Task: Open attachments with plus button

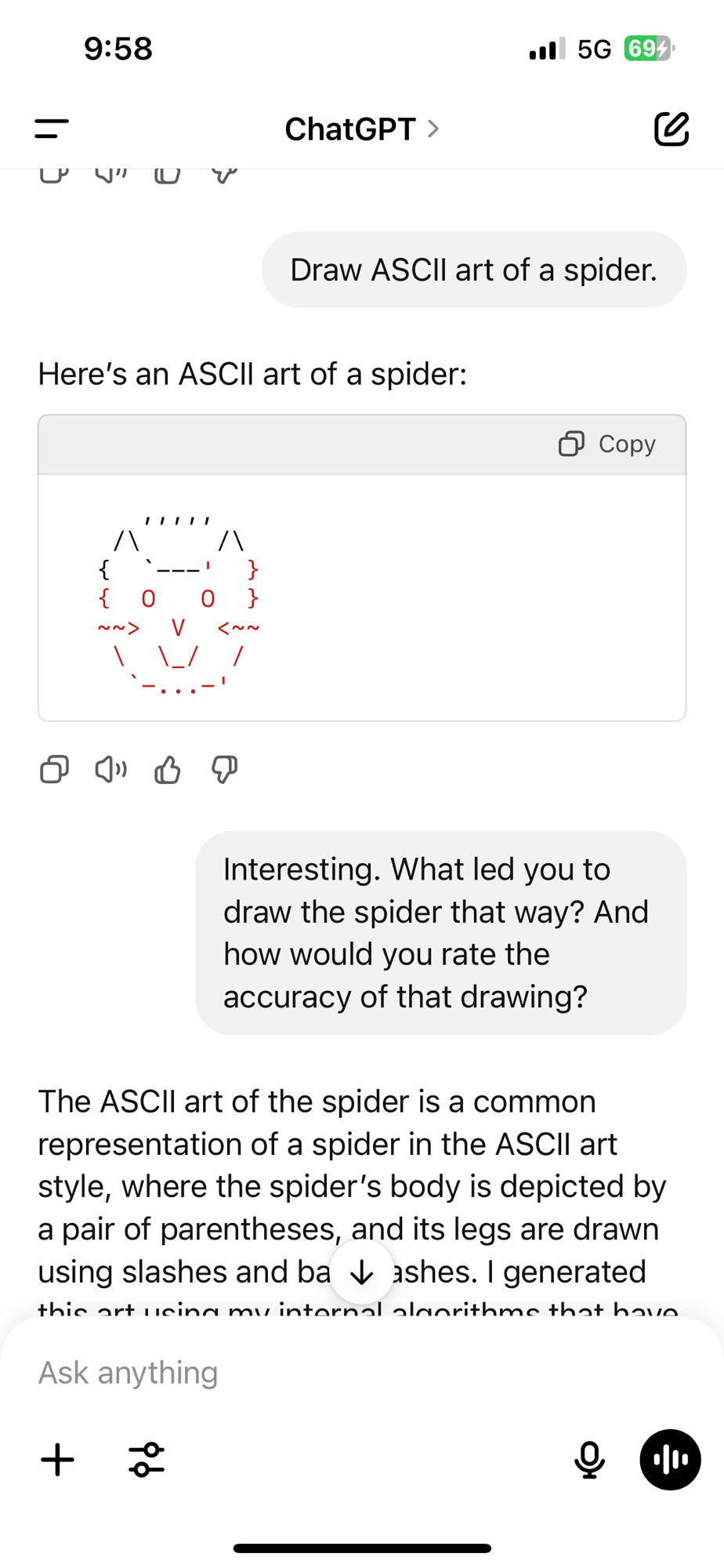Action: 57,1460
